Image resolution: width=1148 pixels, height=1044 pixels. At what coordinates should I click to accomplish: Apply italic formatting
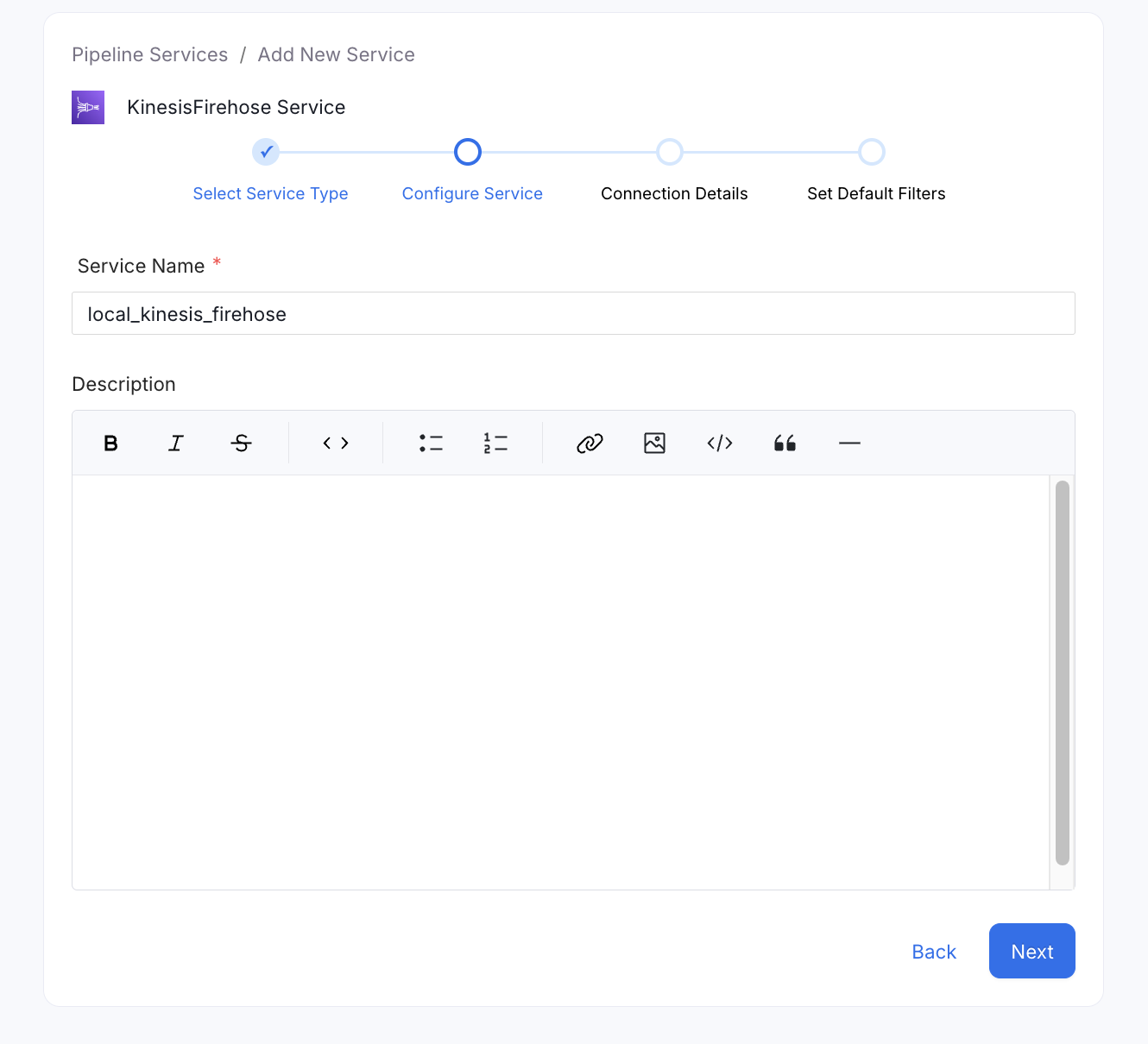pos(176,443)
